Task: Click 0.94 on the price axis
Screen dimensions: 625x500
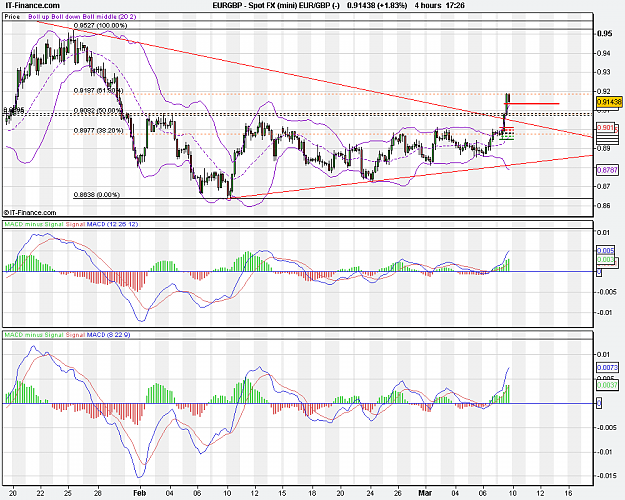Action: 604,53
